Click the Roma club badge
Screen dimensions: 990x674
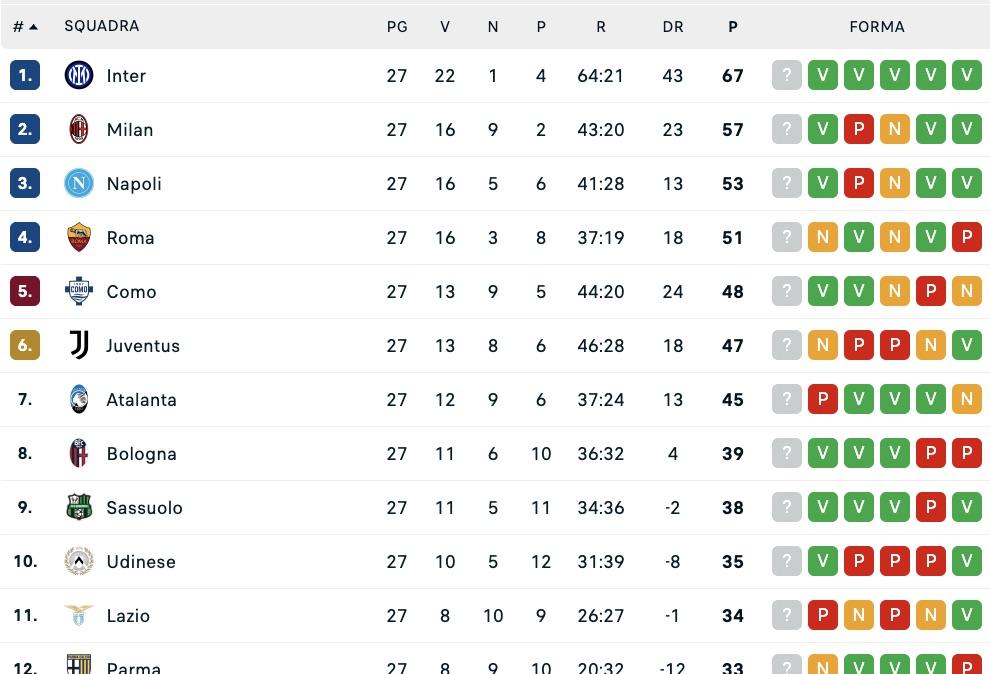coord(78,237)
